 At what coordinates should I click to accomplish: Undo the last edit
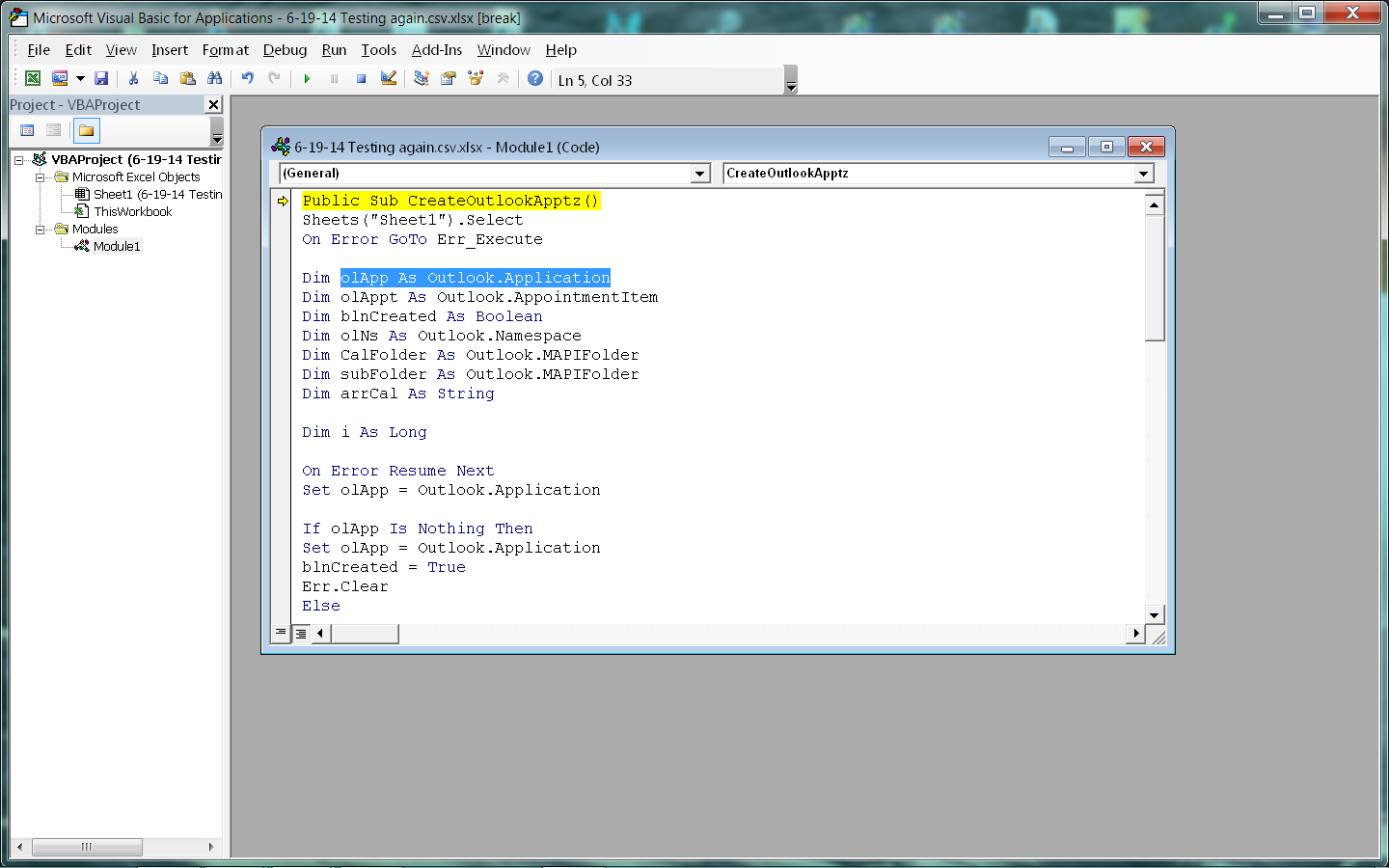(x=248, y=79)
